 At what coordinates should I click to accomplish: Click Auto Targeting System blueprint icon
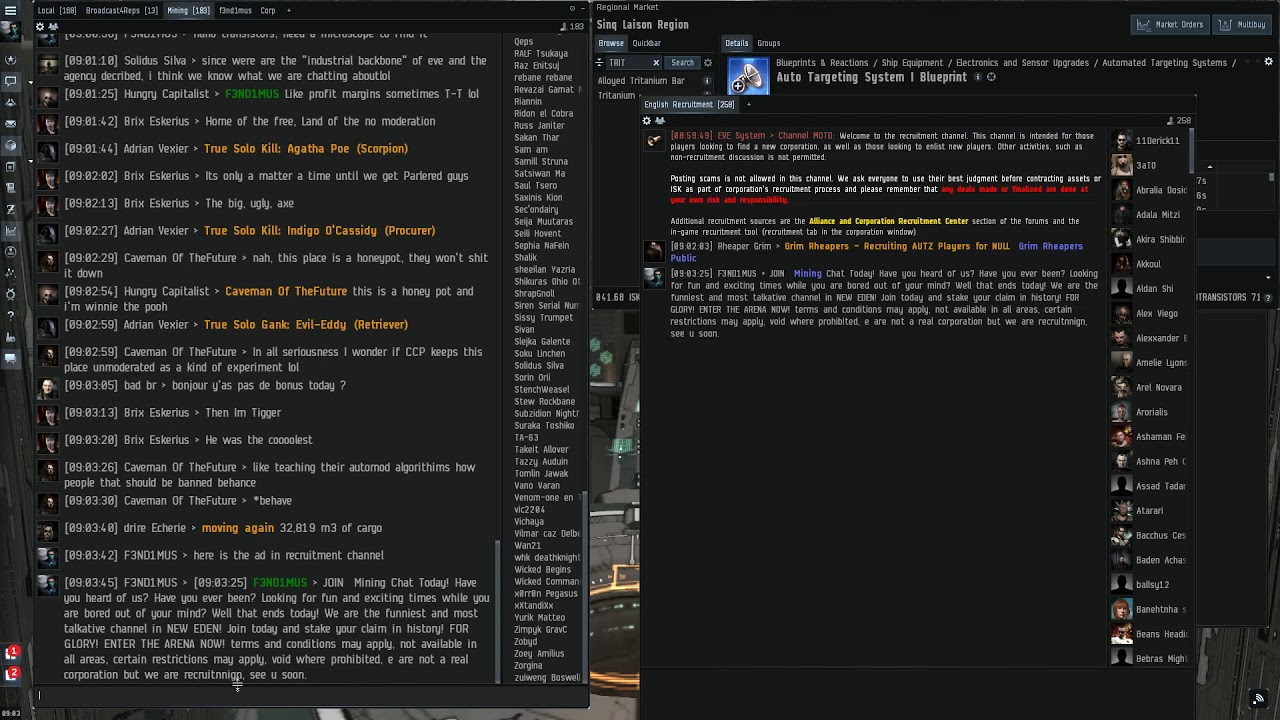point(748,77)
